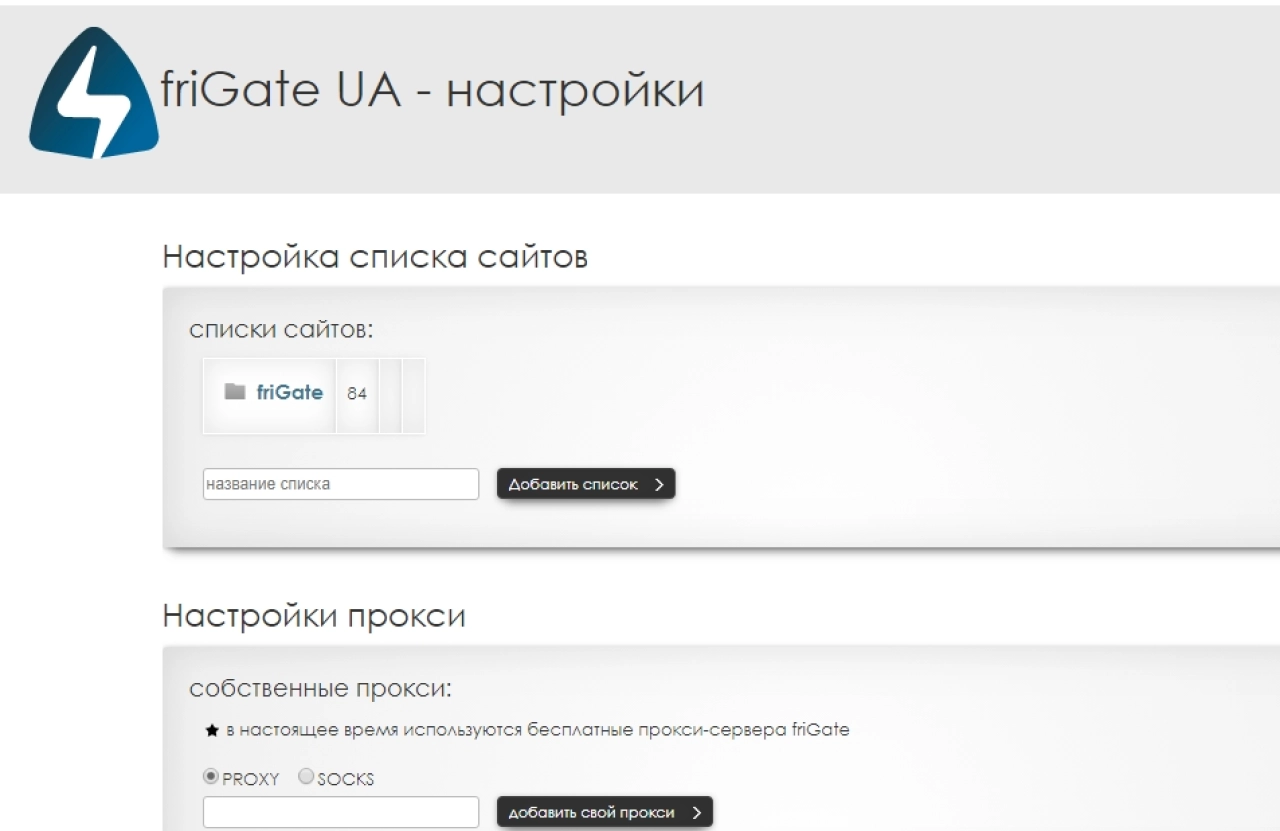Open the friGate site list folder
The width and height of the screenshot is (1280, 831).
[x=235, y=392]
